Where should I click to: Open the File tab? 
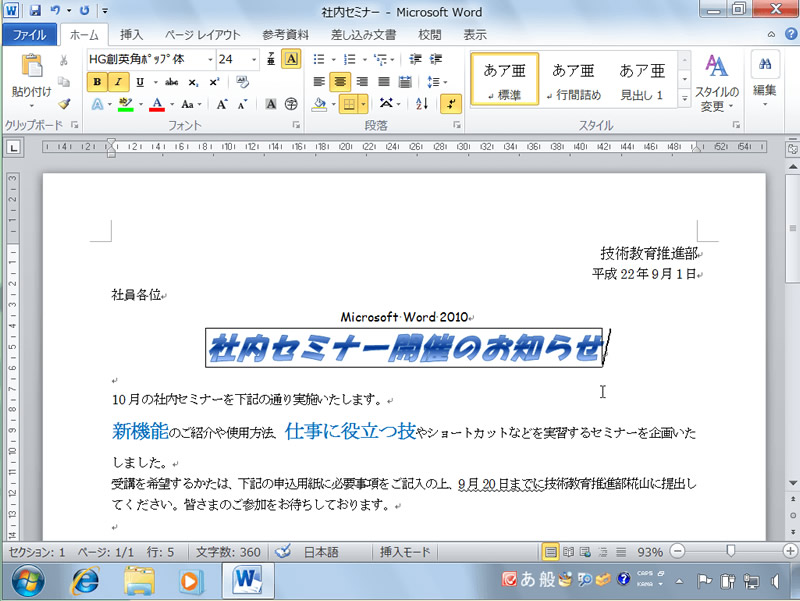coord(29,35)
